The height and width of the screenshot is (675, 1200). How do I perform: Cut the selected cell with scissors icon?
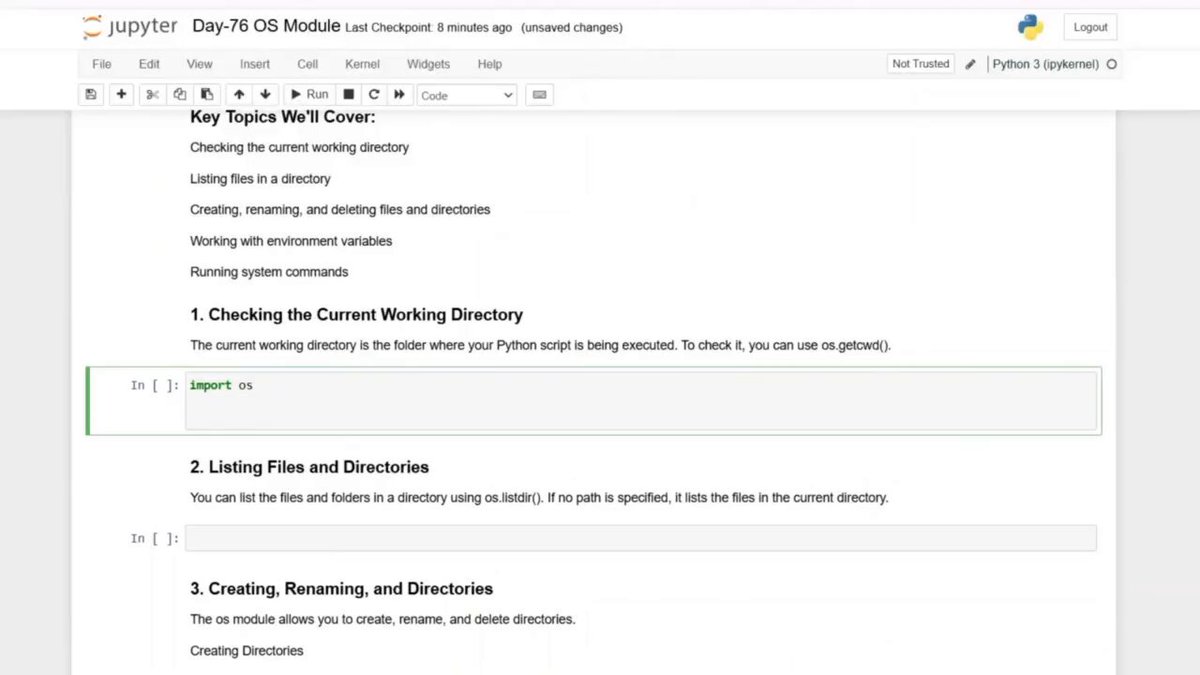[152, 94]
